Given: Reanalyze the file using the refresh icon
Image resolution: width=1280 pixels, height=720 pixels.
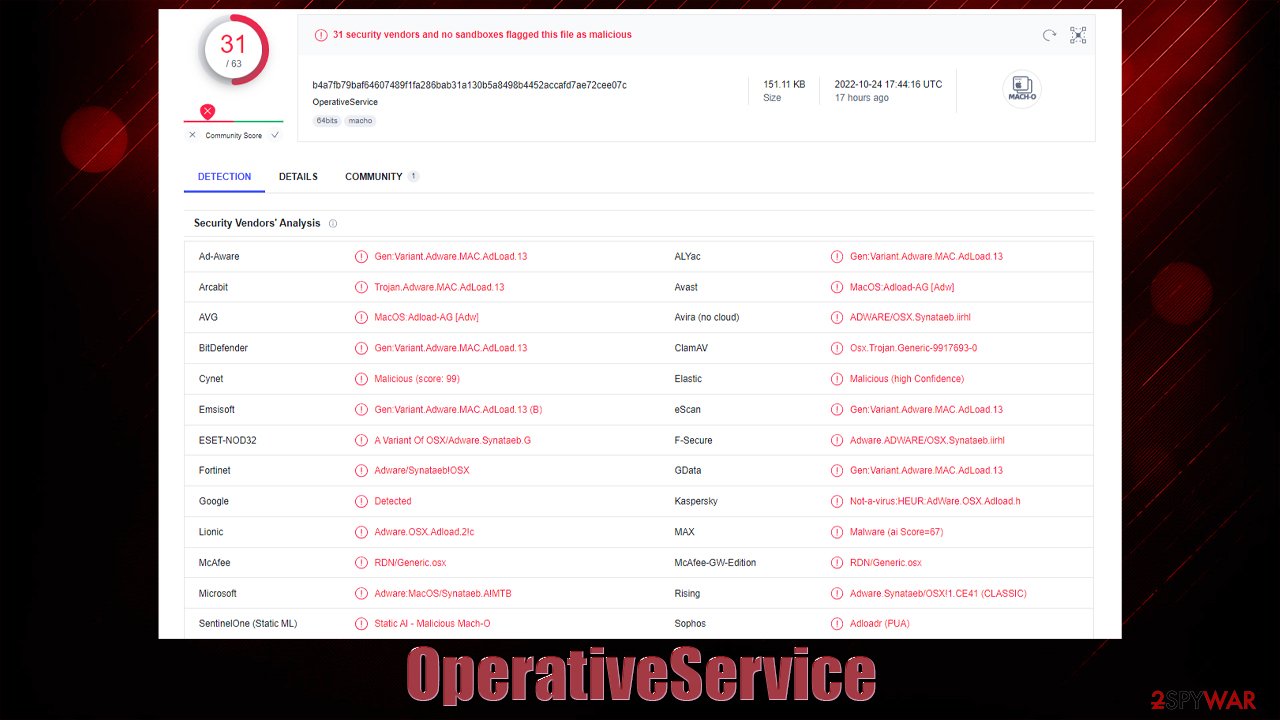Looking at the screenshot, I should click(x=1049, y=35).
